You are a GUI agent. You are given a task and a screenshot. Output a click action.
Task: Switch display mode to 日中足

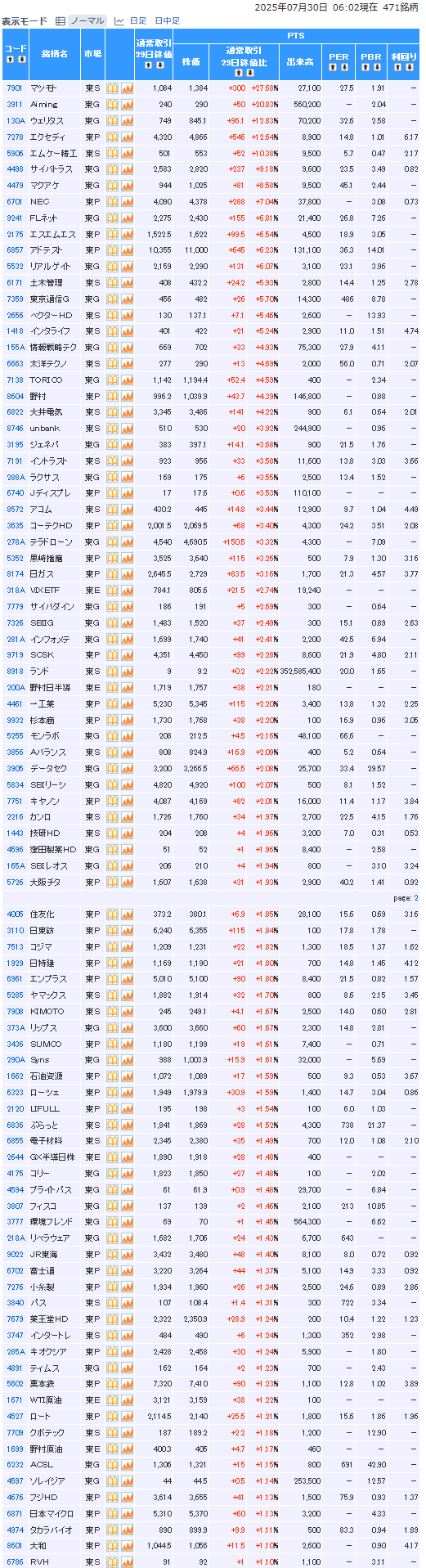point(167,20)
